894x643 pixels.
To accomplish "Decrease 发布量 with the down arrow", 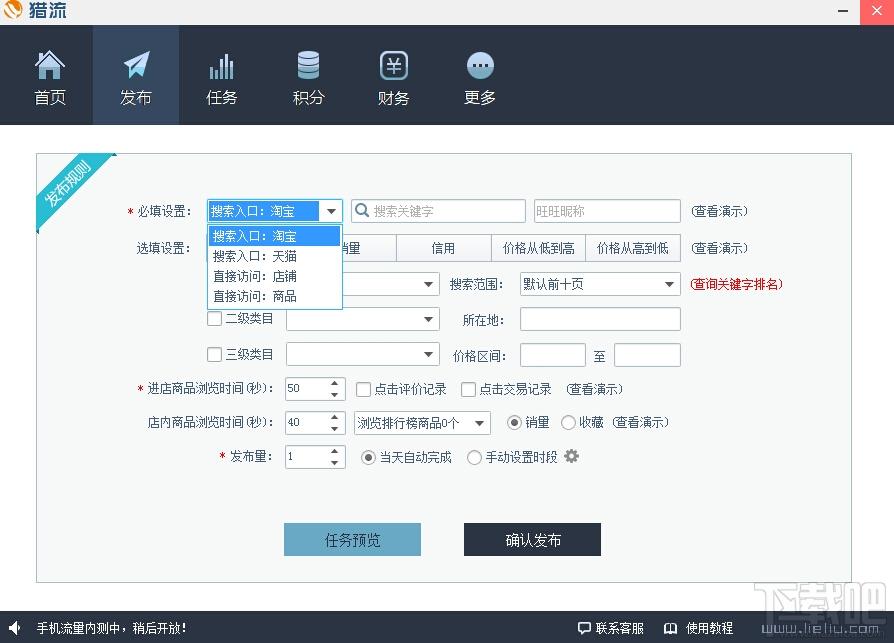I will 335,463.
